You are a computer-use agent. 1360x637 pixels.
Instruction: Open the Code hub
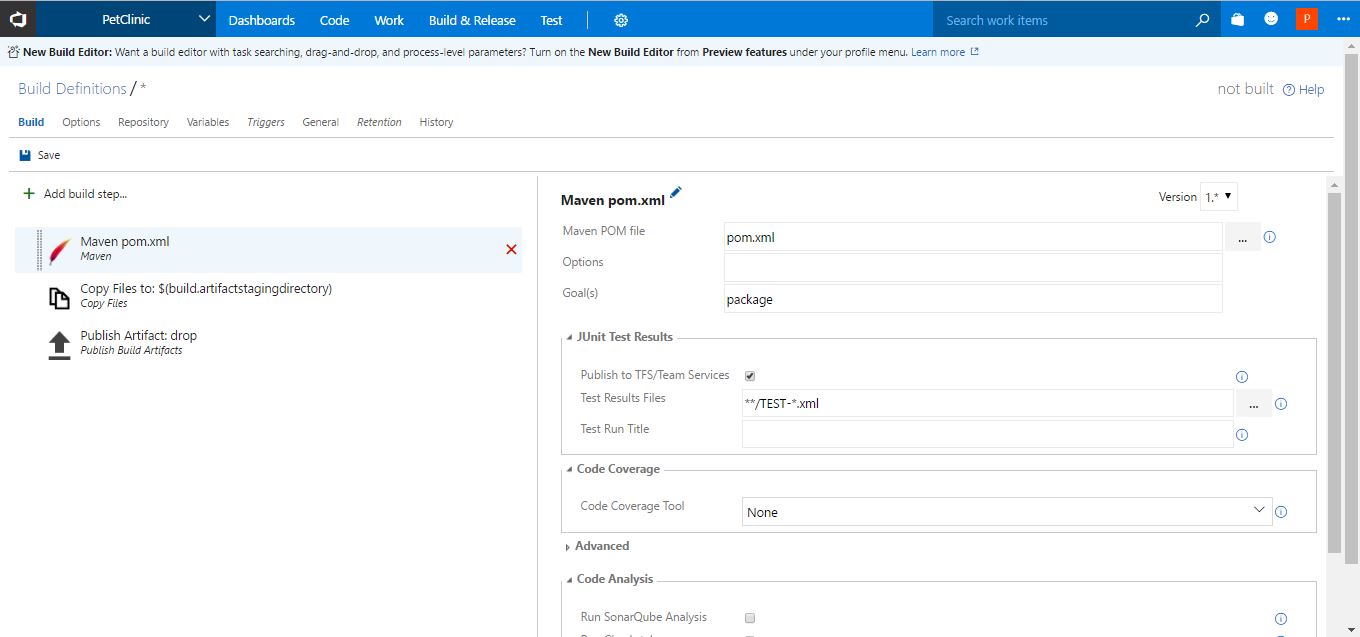click(x=335, y=20)
